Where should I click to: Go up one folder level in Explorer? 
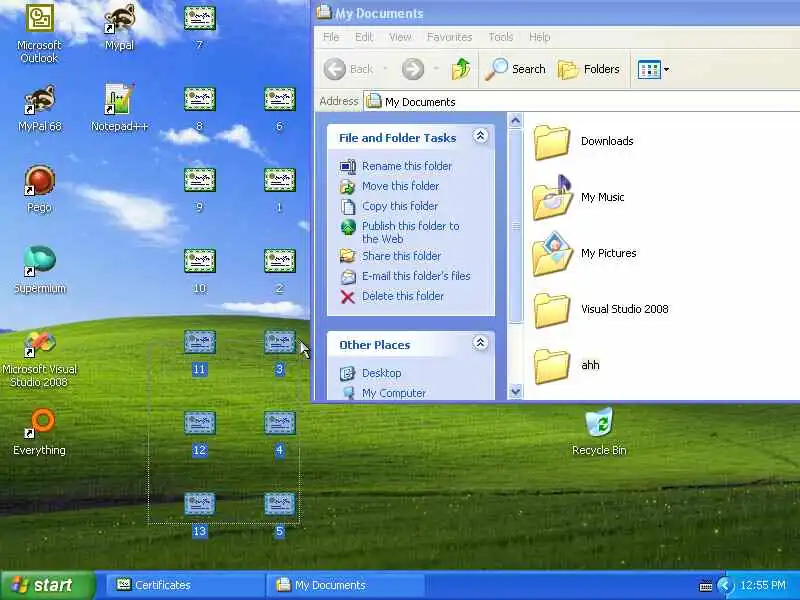[461, 69]
